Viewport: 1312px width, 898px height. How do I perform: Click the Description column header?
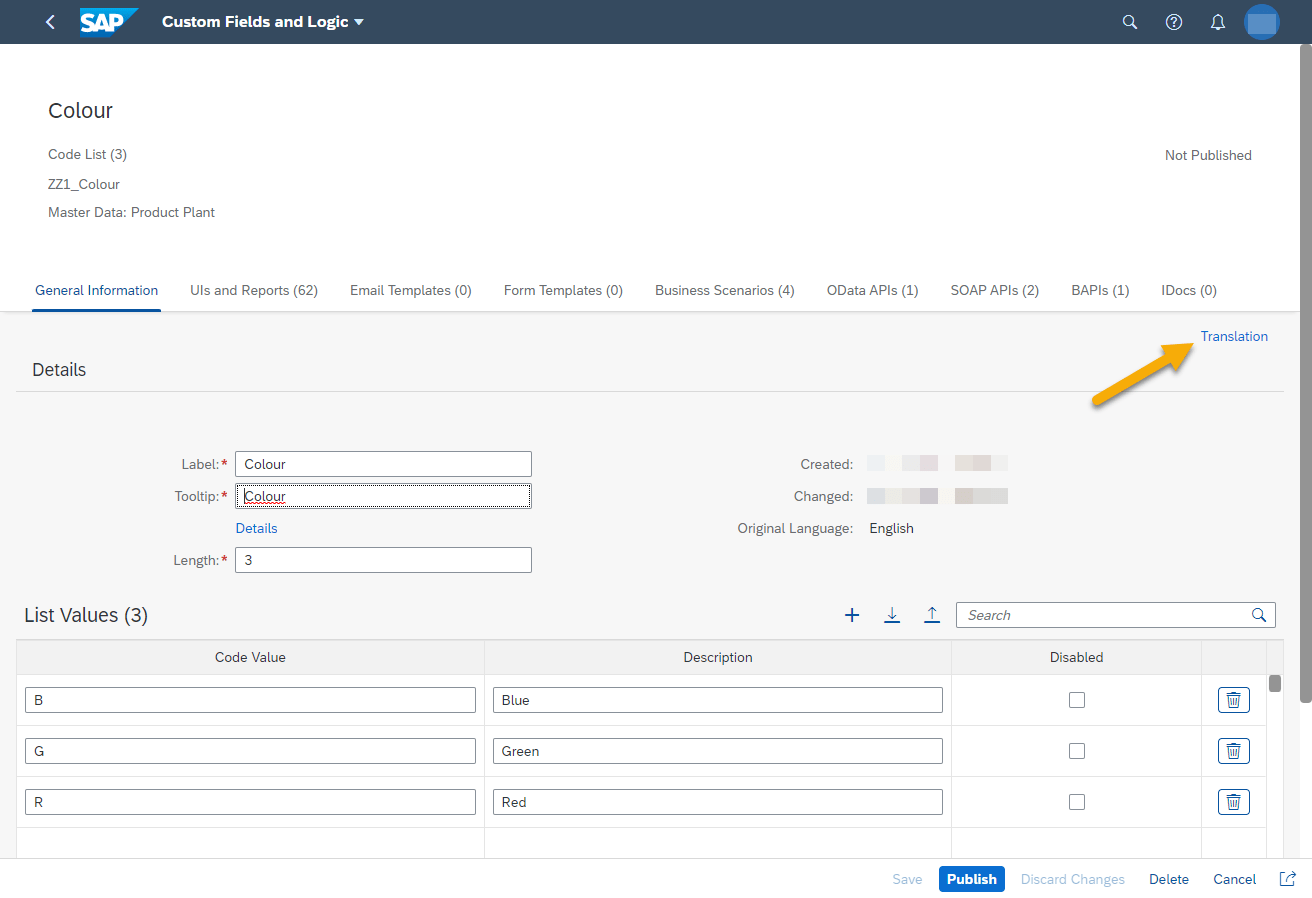(718, 657)
